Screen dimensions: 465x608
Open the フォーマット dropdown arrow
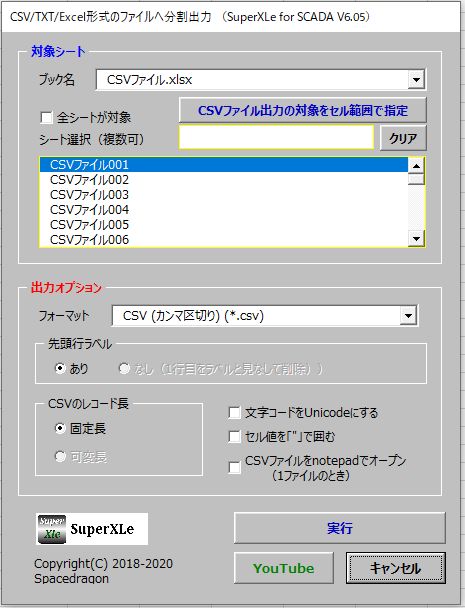[408, 316]
